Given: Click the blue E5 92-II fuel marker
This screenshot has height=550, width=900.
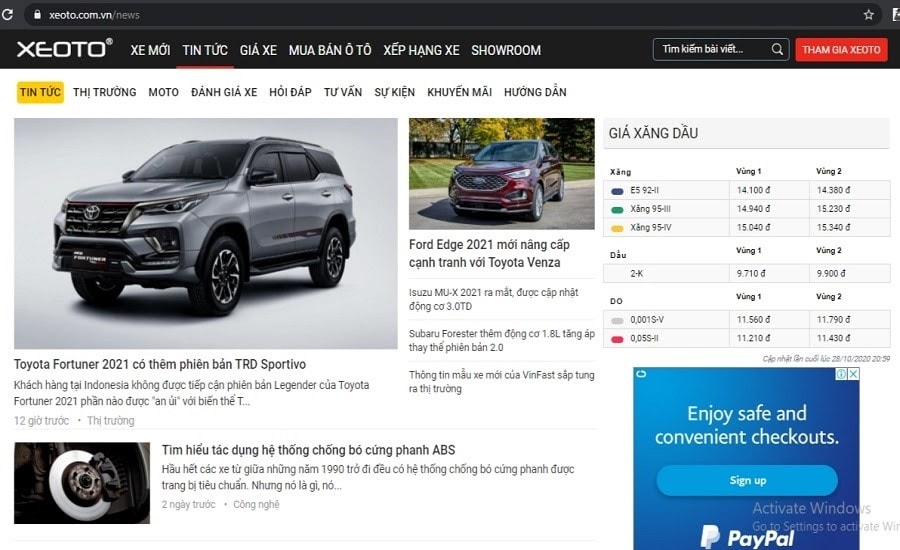Looking at the screenshot, I should [x=618, y=191].
